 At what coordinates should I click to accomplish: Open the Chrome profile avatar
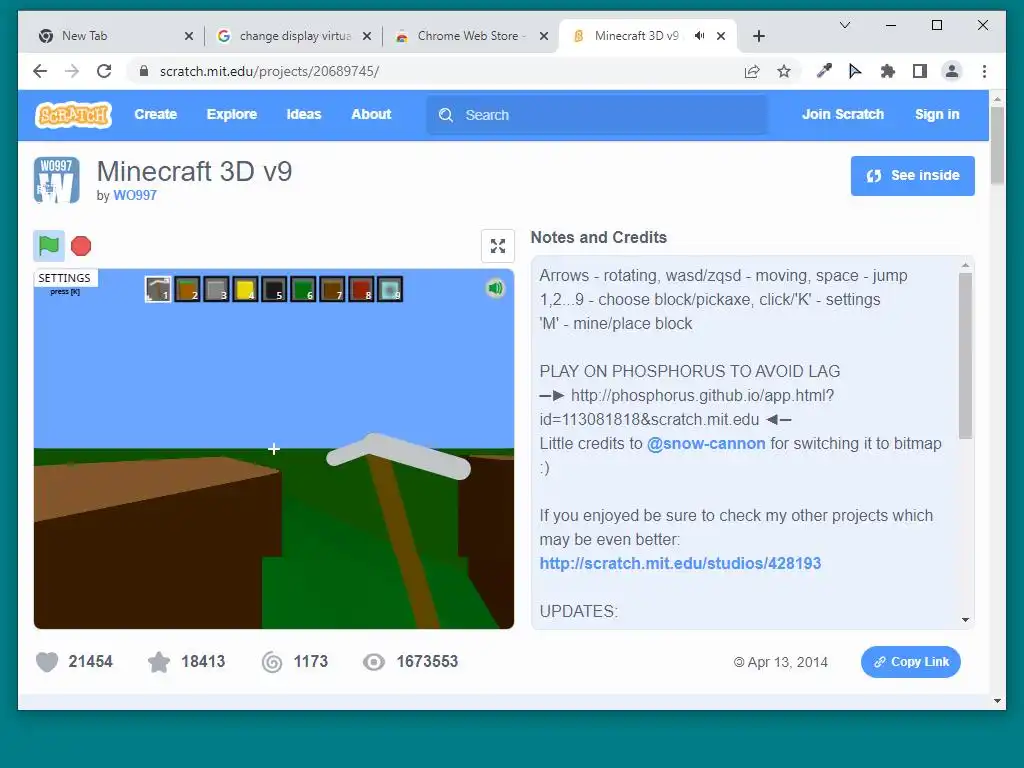(x=952, y=71)
